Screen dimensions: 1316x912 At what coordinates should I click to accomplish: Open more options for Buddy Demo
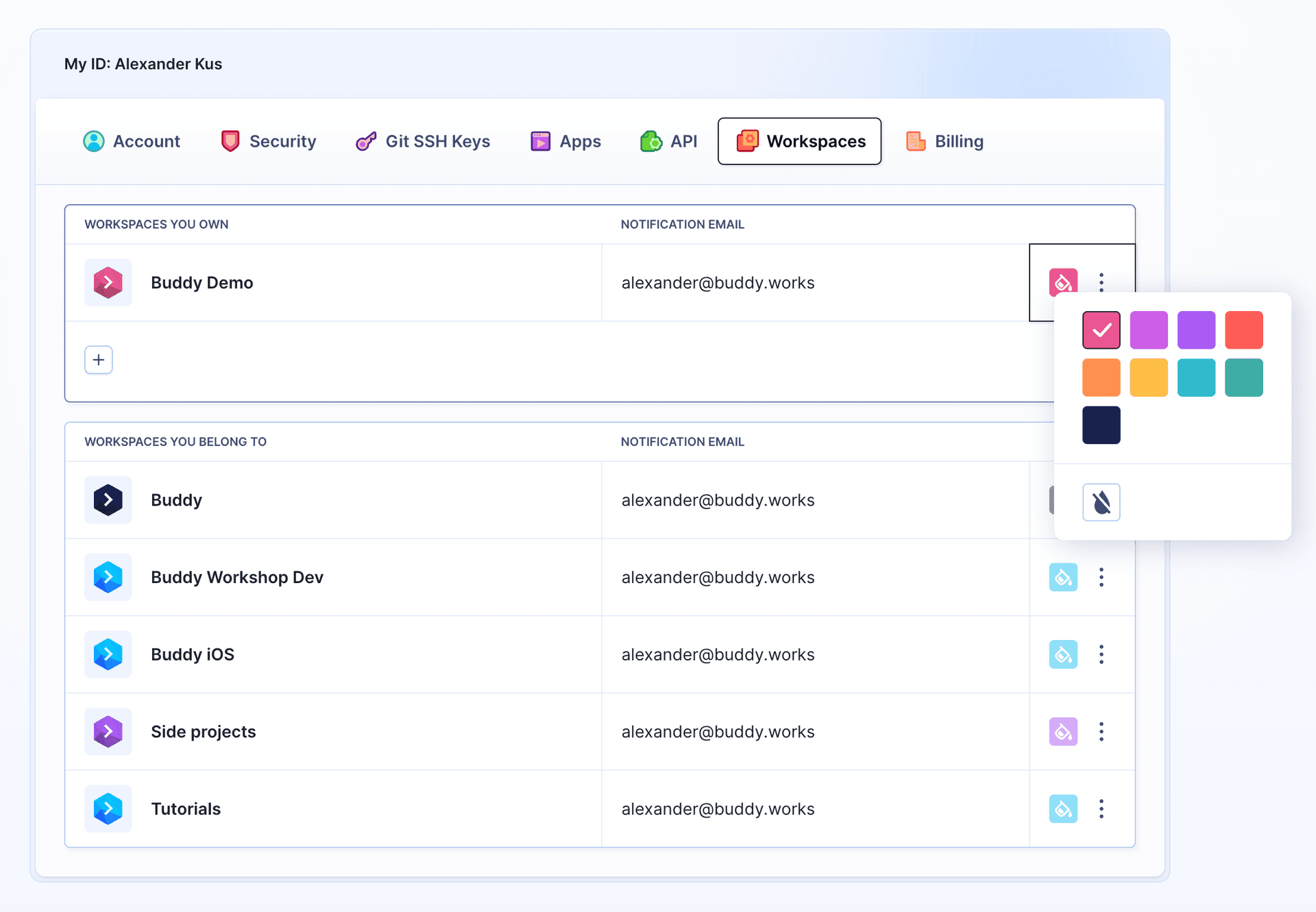[1101, 282]
